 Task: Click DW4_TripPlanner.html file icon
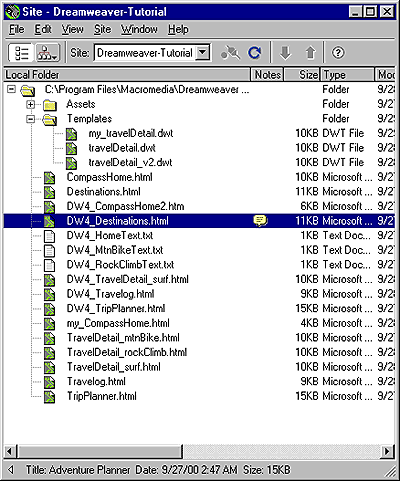49,309
